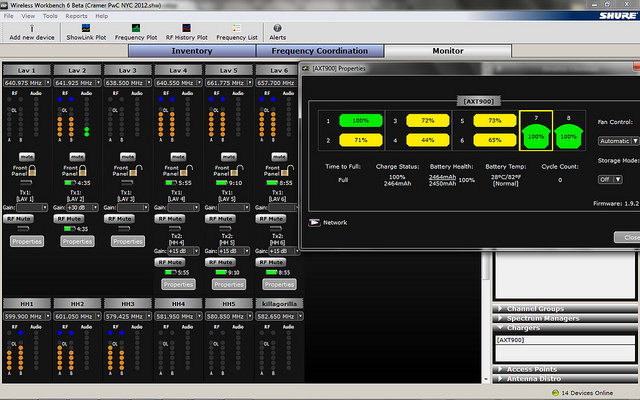Image resolution: width=640 pixels, height=400 pixels.
Task: Click the Lav 4 front panel lock icon
Action: [186, 170]
